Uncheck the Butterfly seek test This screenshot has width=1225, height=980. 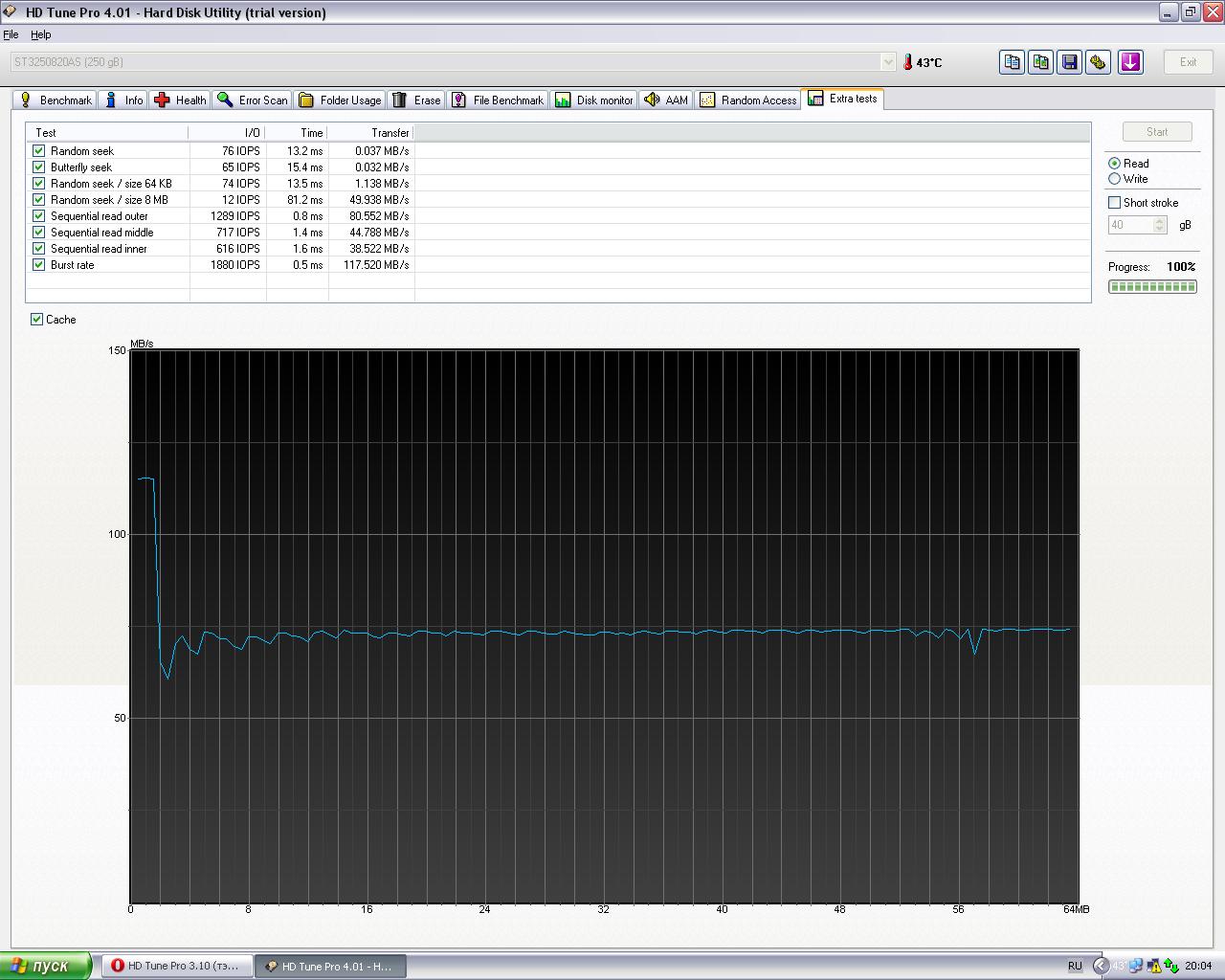pyautogui.click(x=38, y=167)
